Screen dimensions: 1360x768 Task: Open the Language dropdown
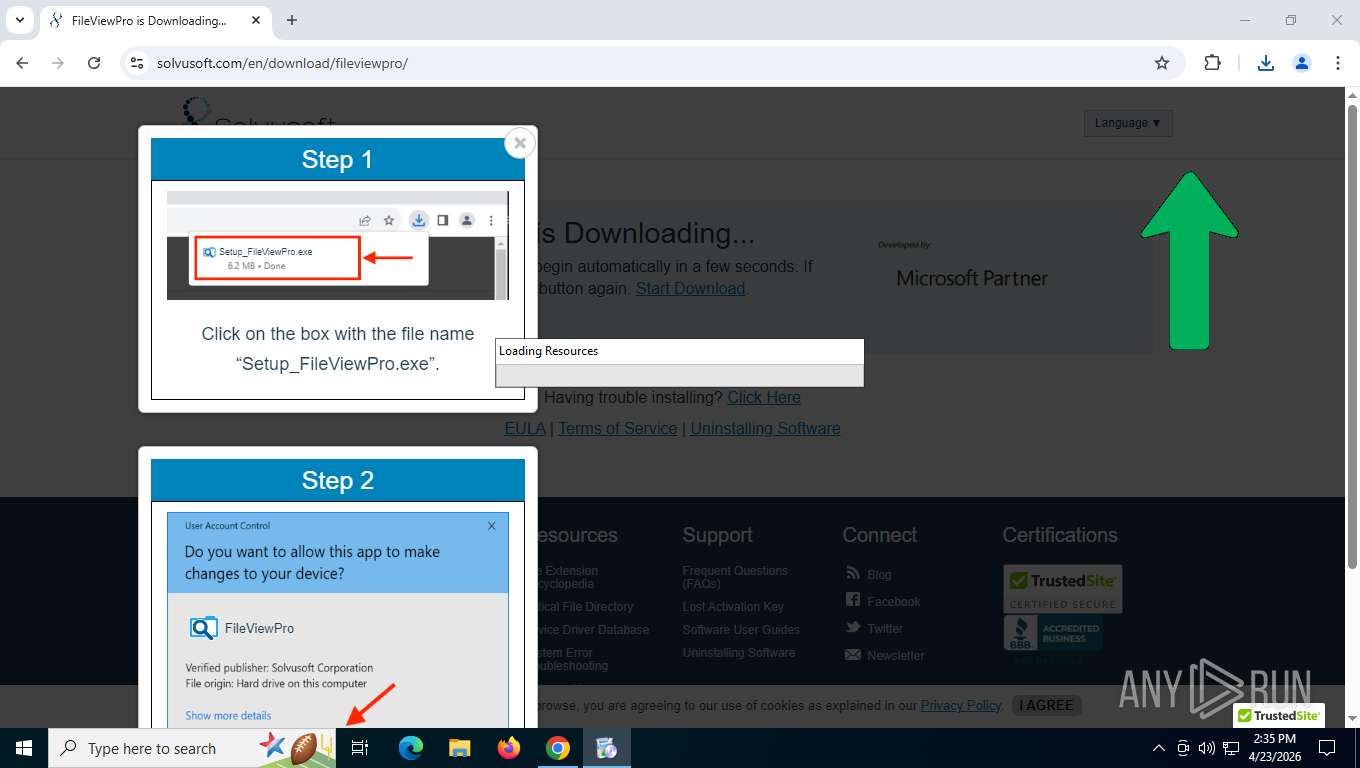click(1128, 123)
